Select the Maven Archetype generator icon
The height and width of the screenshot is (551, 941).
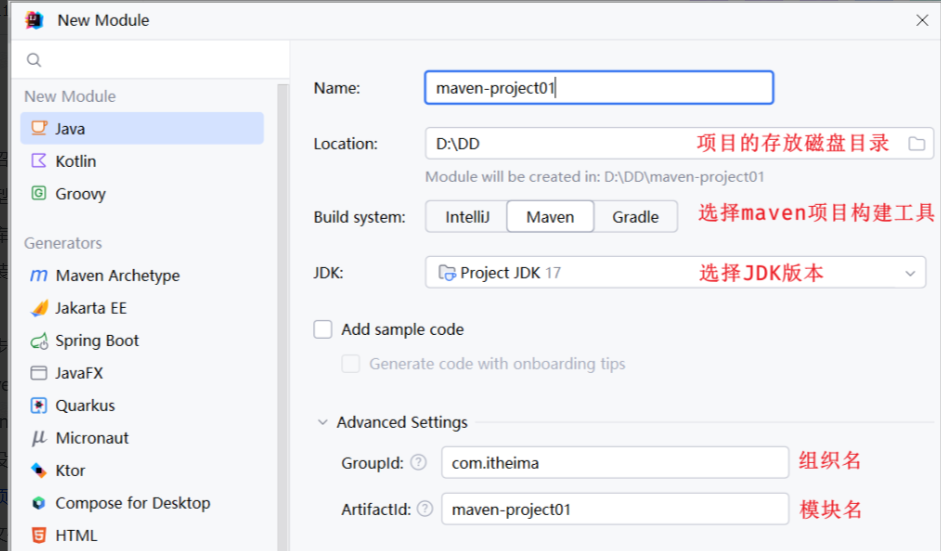[x=39, y=276]
